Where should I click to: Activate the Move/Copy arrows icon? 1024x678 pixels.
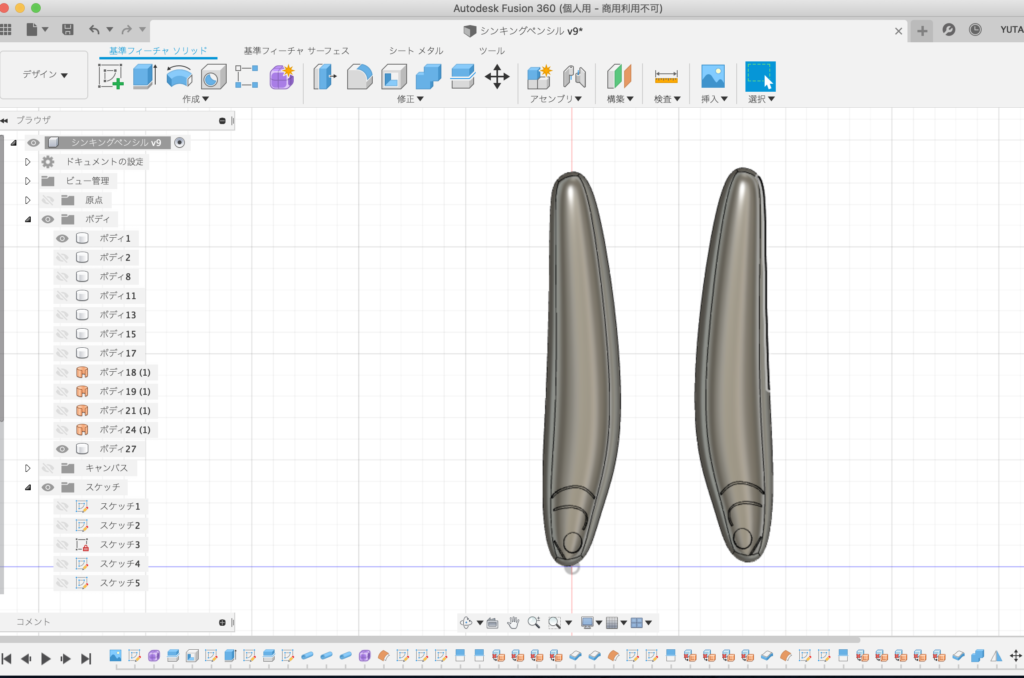(497, 77)
